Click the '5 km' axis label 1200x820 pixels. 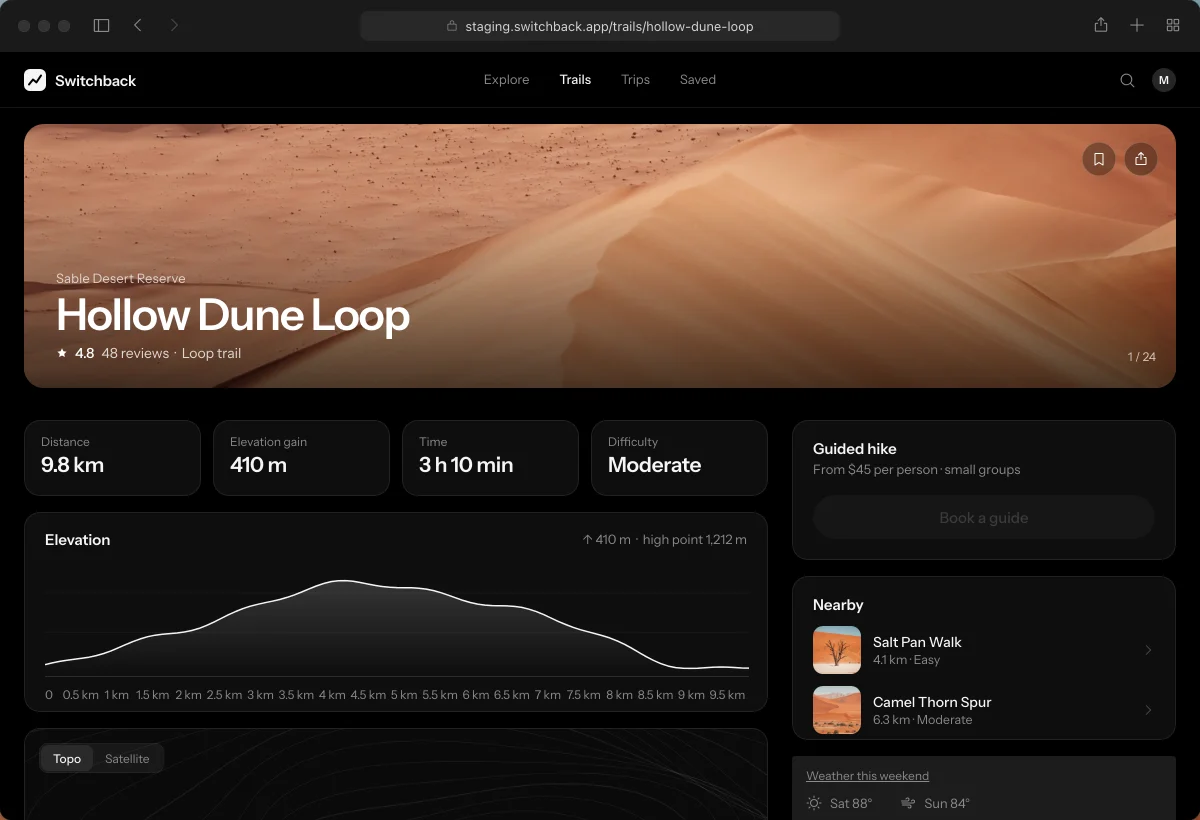click(404, 695)
